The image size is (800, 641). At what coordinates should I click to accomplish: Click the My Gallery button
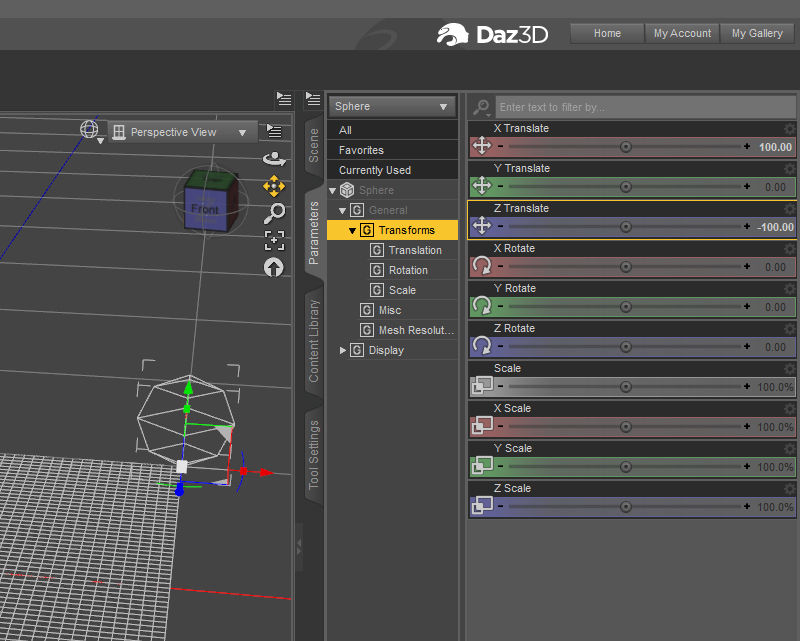[757, 33]
